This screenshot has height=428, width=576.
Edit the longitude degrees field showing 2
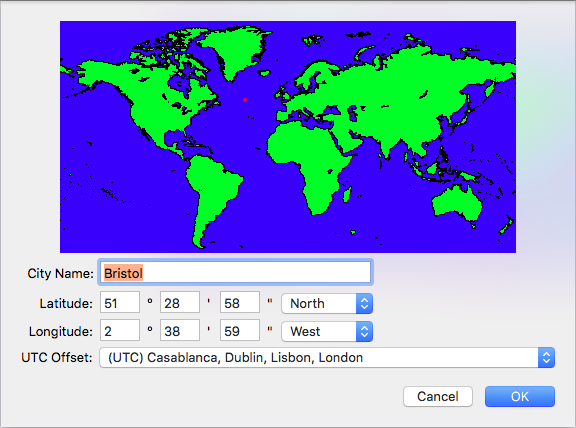(120, 330)
